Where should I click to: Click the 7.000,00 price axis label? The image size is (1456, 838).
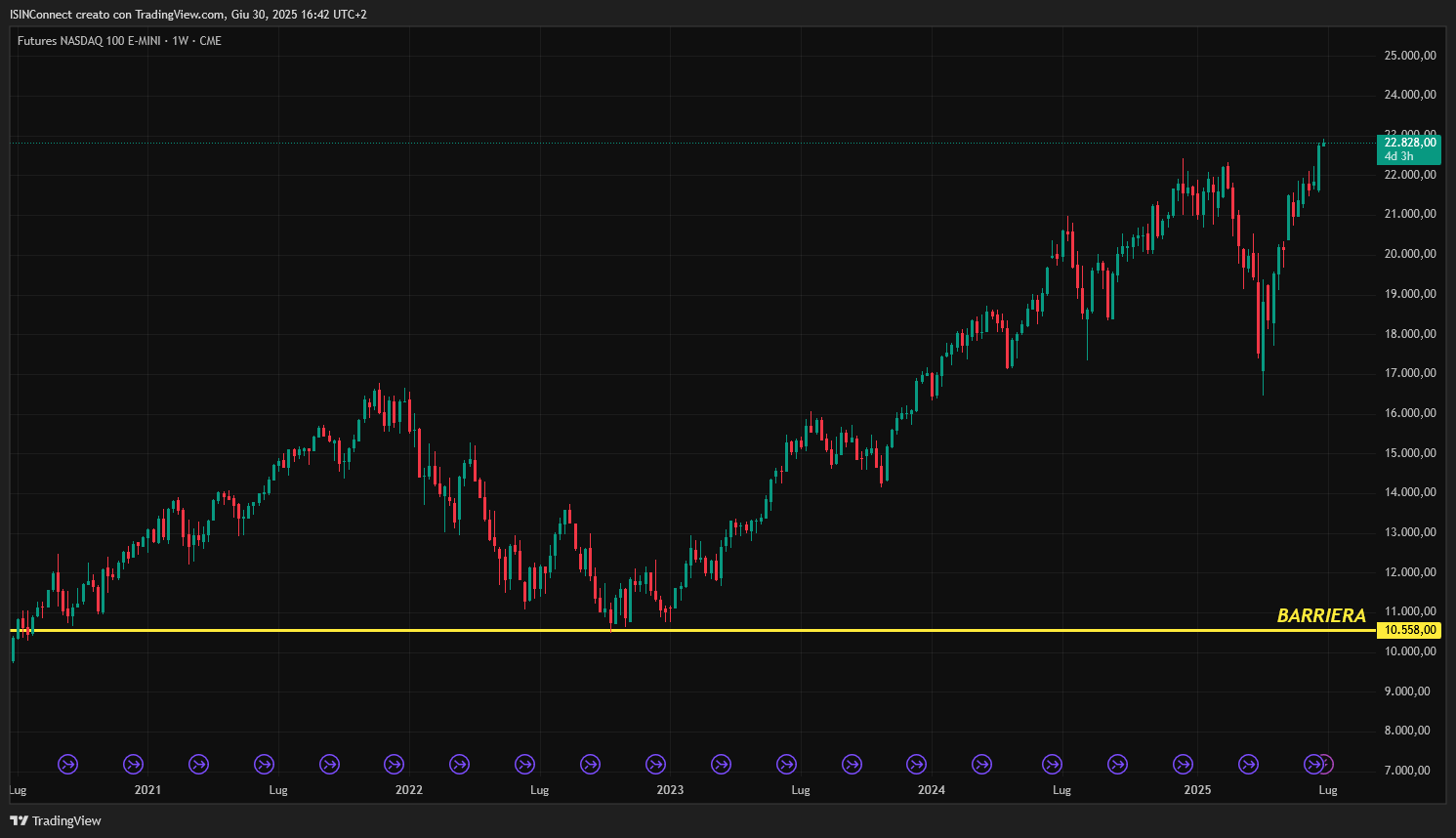pos(1407,771)
